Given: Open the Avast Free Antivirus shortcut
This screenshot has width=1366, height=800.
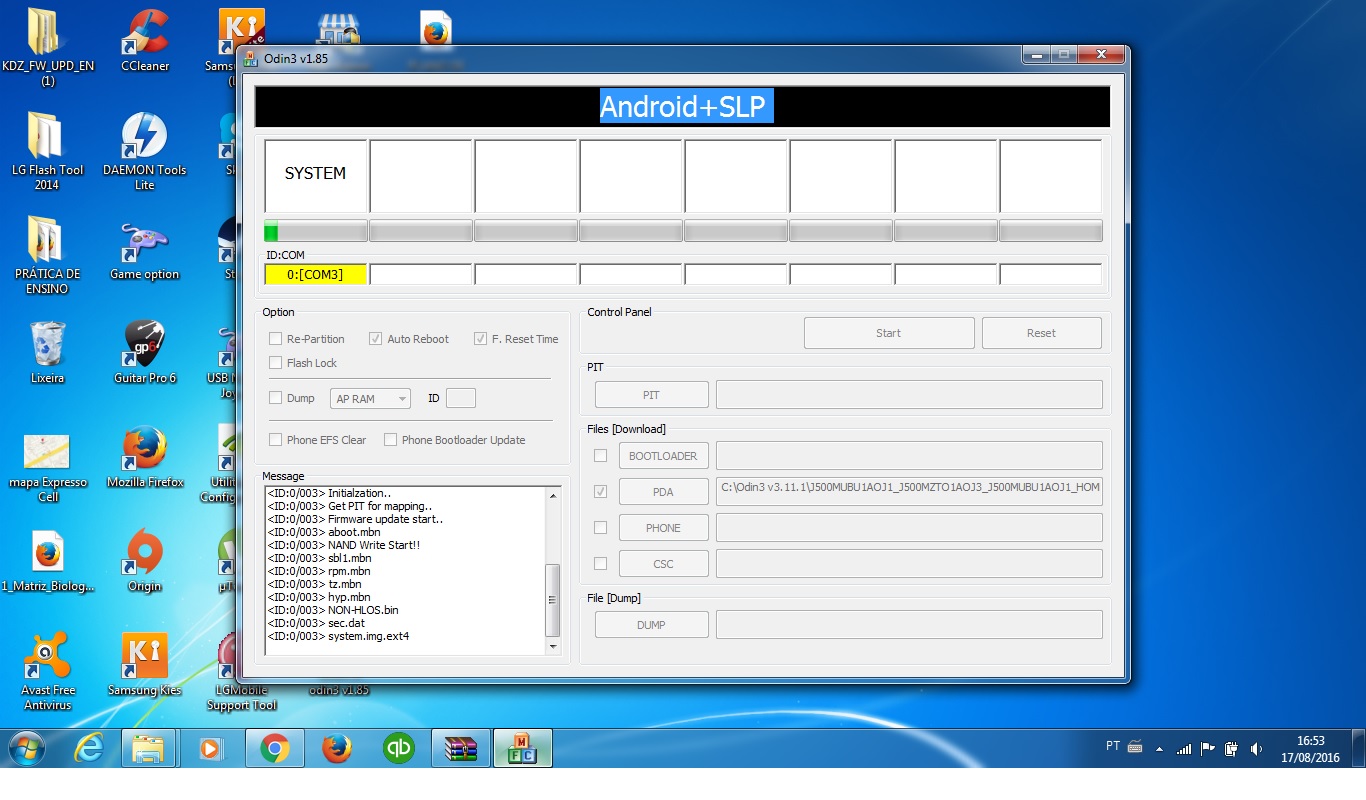Looking at the screenshot, I should tap(47, 670).
